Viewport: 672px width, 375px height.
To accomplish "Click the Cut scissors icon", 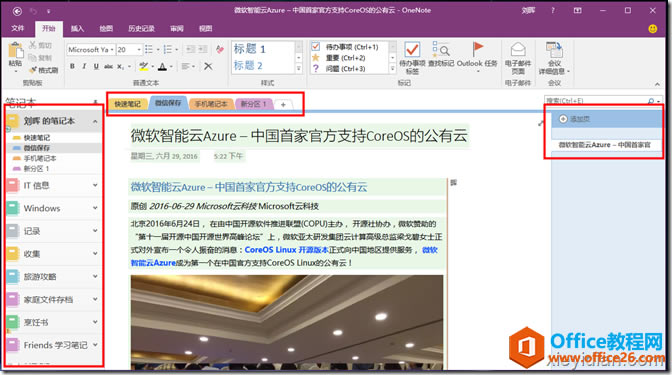I will point(33,45).
